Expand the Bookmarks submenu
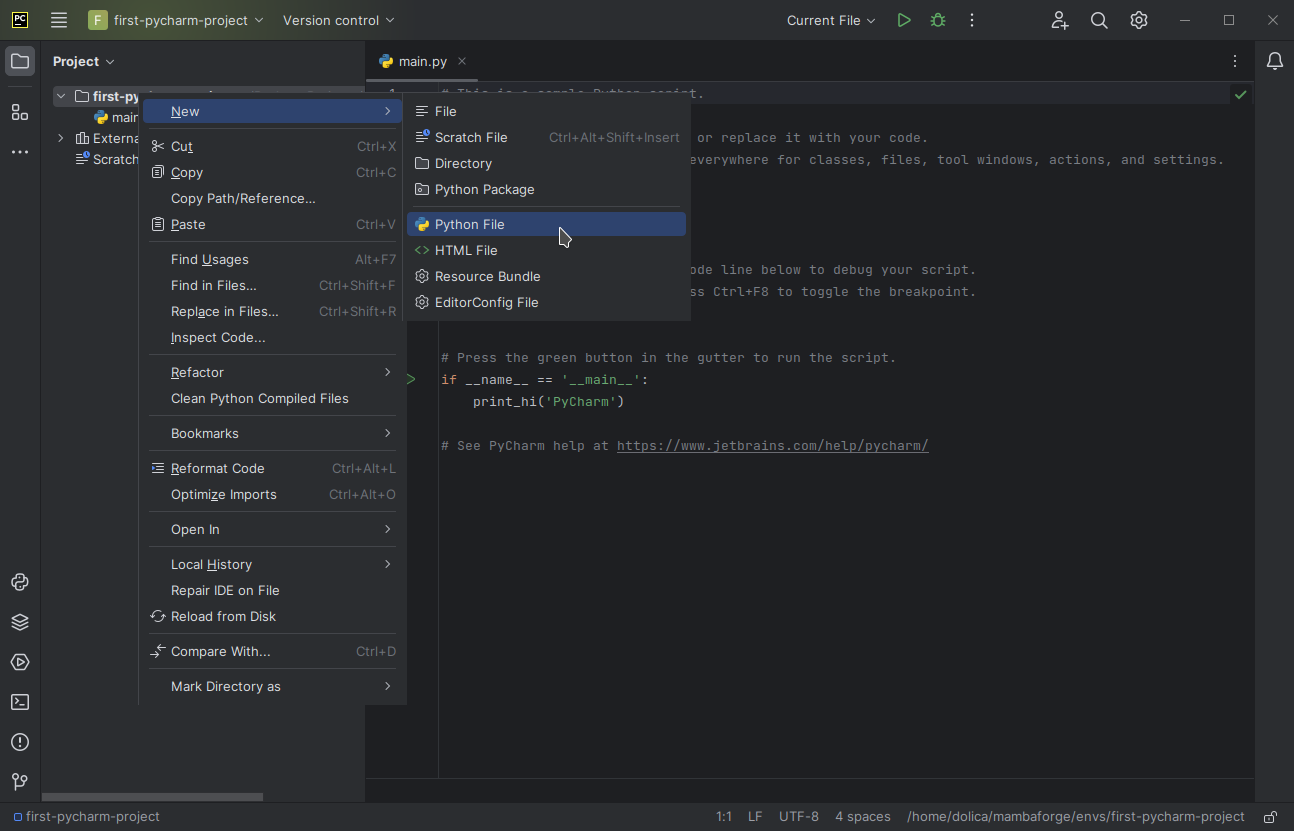 tap(272, 433)
